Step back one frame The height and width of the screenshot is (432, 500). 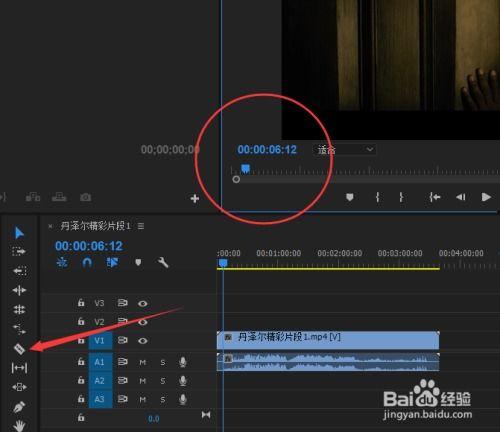click(461, 197)
